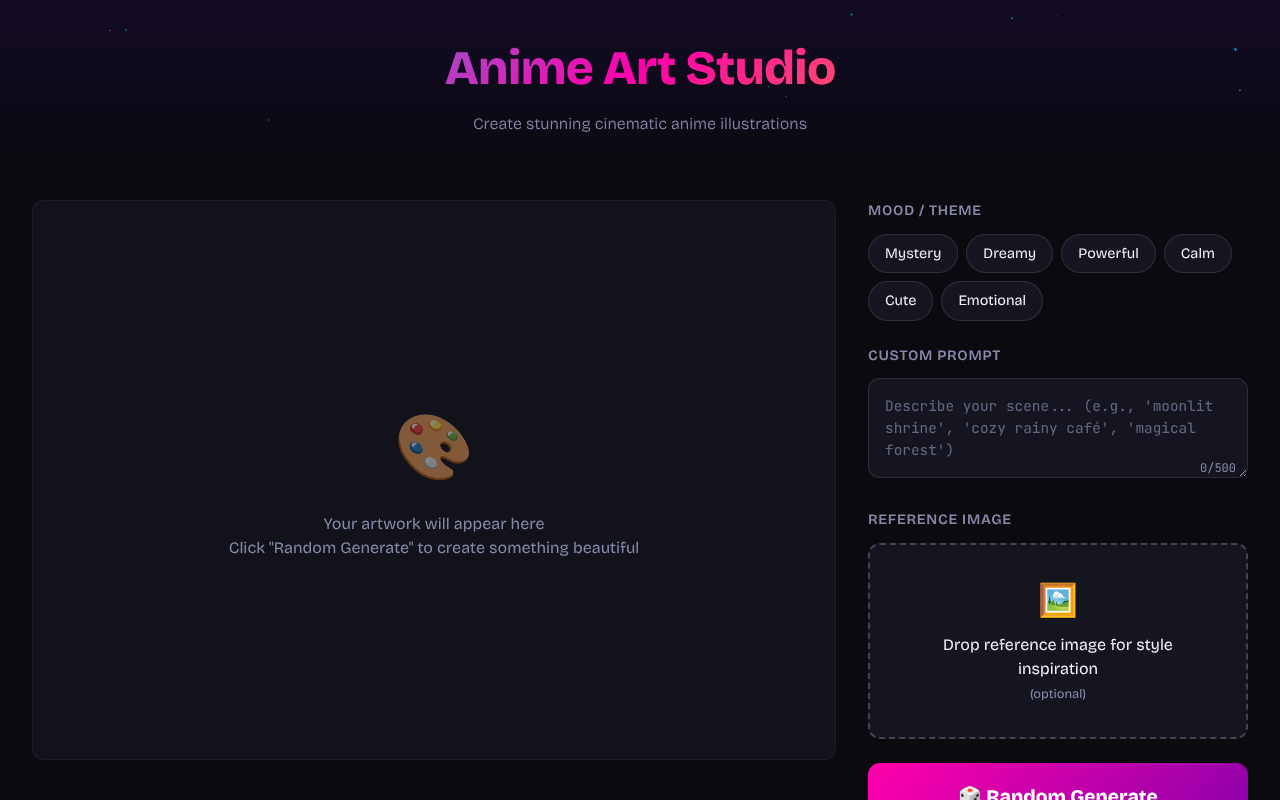Click the reference image drop zone

point(1057,640)
